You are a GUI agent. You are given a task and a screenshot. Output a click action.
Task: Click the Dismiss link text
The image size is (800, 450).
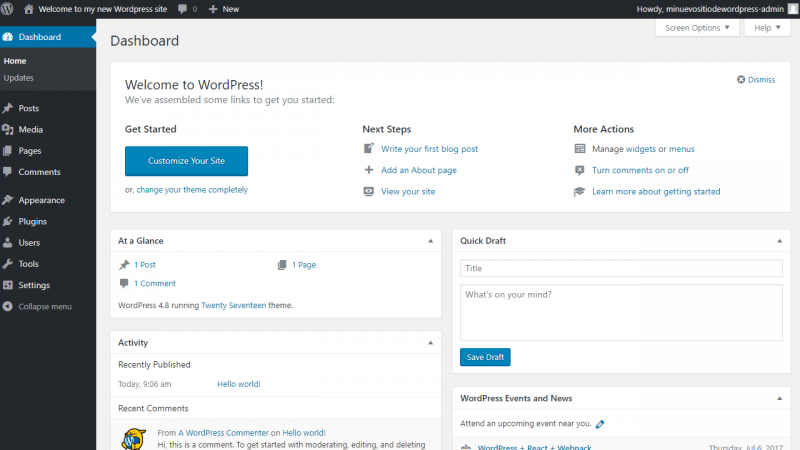[x=761, y=80]
